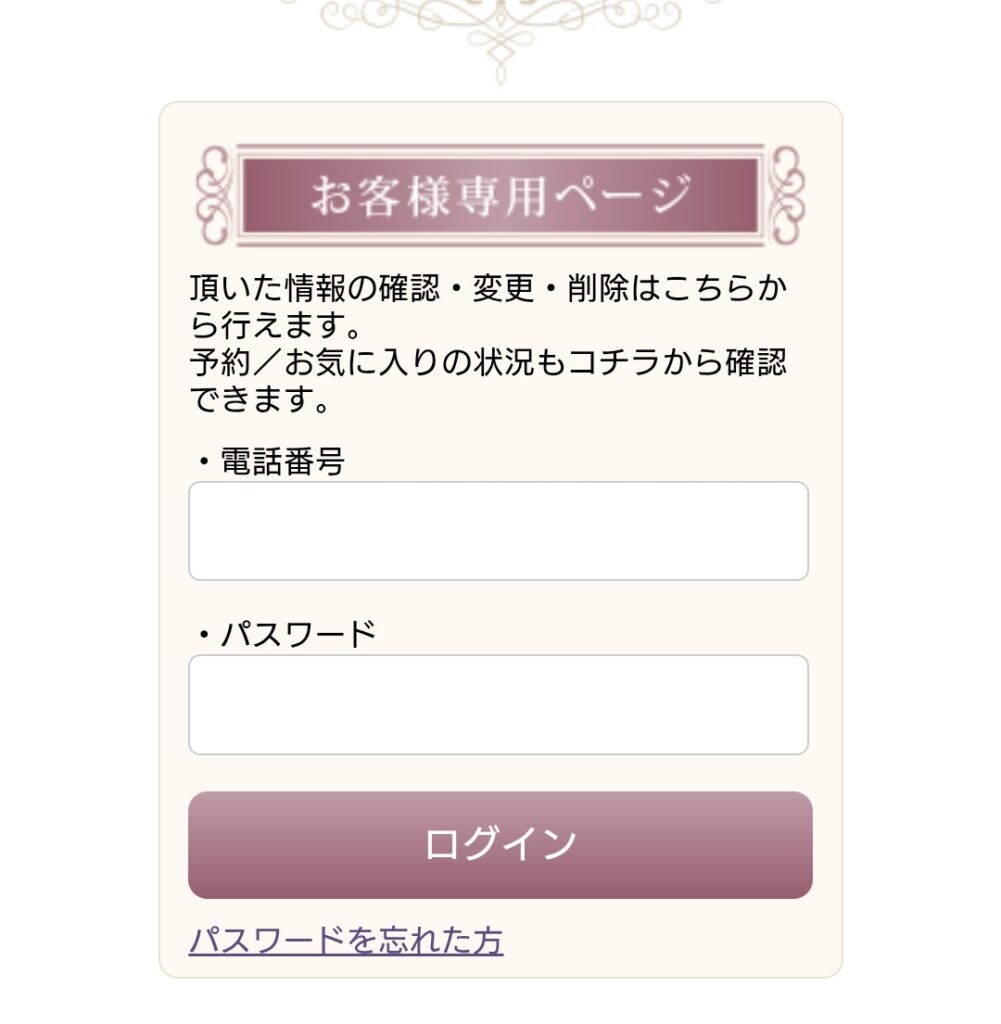Image resolution: width=1001 pixels, height=1024 pixels.
Task: Focus the パスワード password input box
Action: [498, 704]
